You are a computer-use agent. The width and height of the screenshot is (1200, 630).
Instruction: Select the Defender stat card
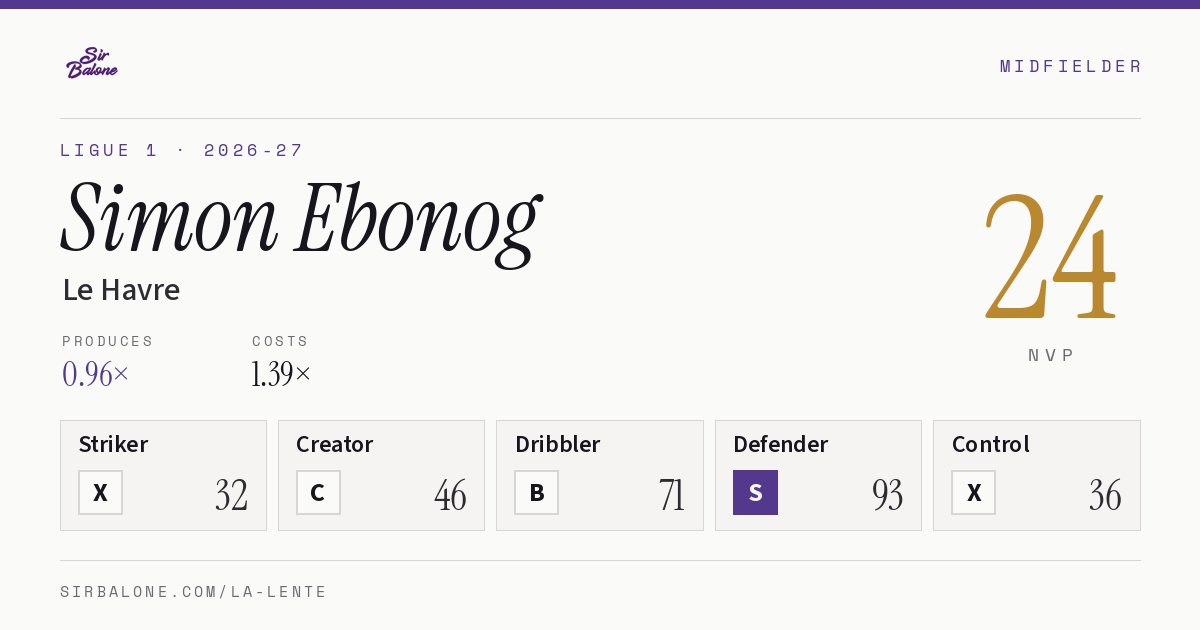pos(818,475)
